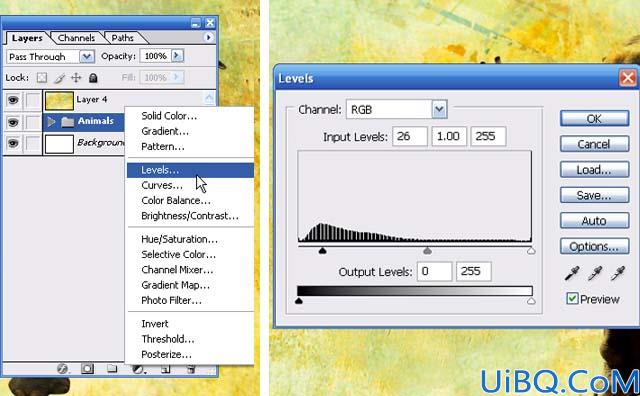Viewport: 640px width, 396px height.
Task: Click the white output levels slider
Action: tap(531, 301)
